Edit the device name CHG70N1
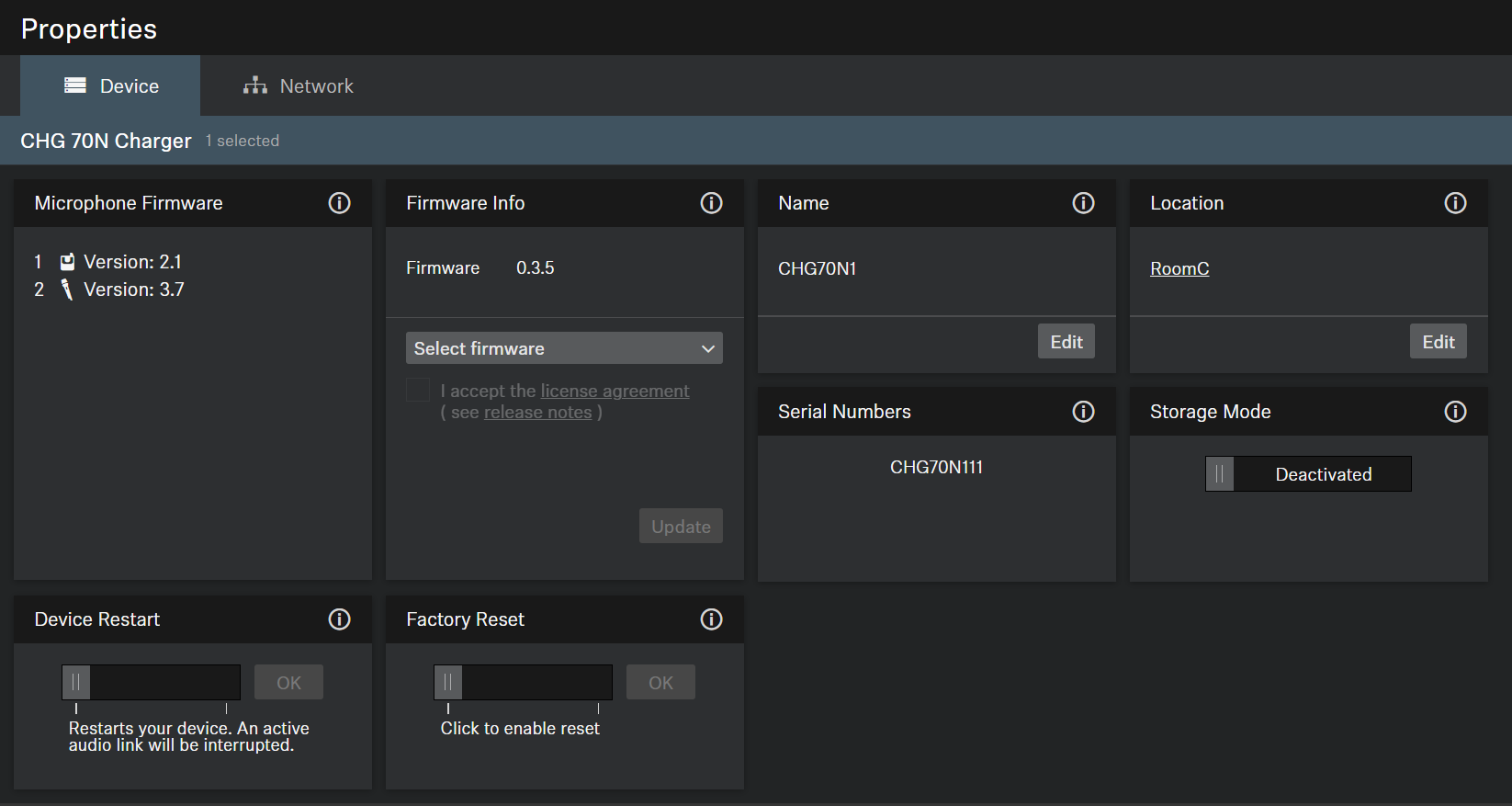1512x806 pixels. tap(1066, 342)
